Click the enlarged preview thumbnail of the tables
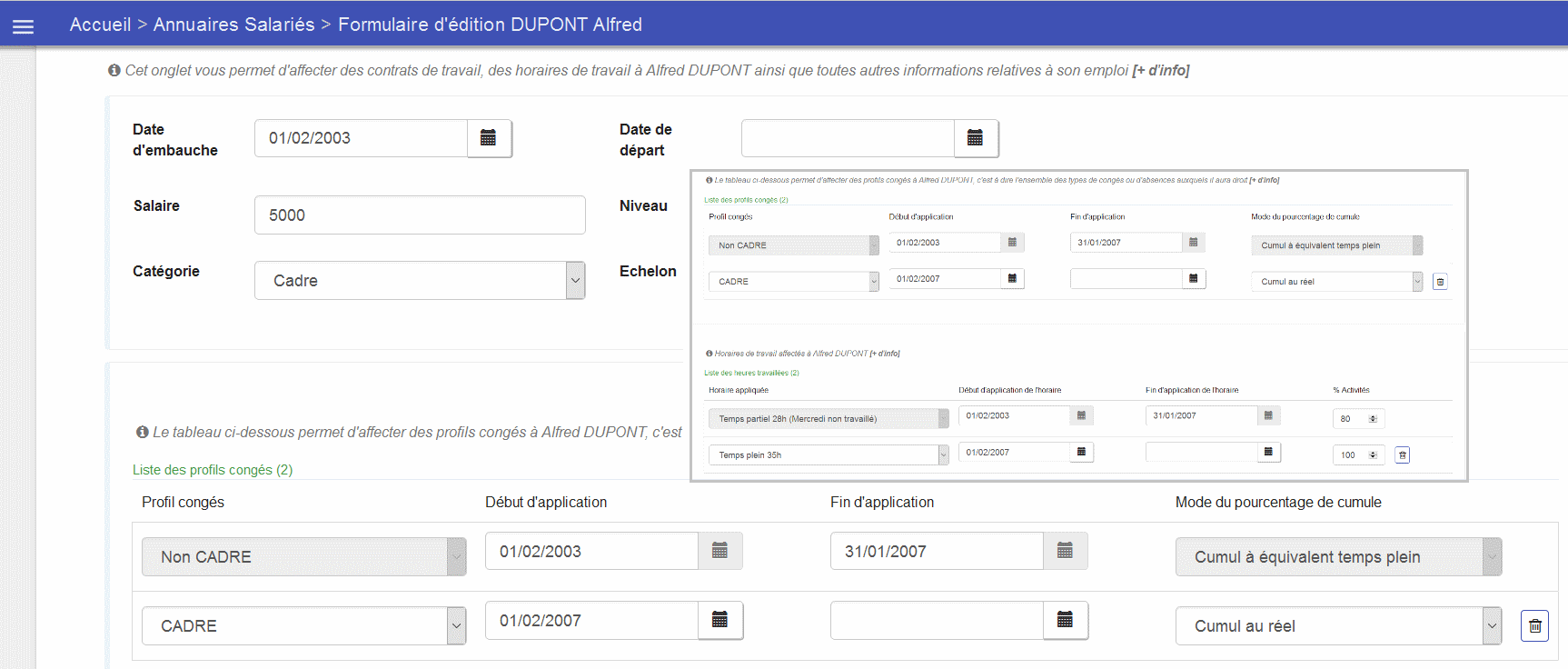Screen dimensions: 1568x669 [1078, 325]
